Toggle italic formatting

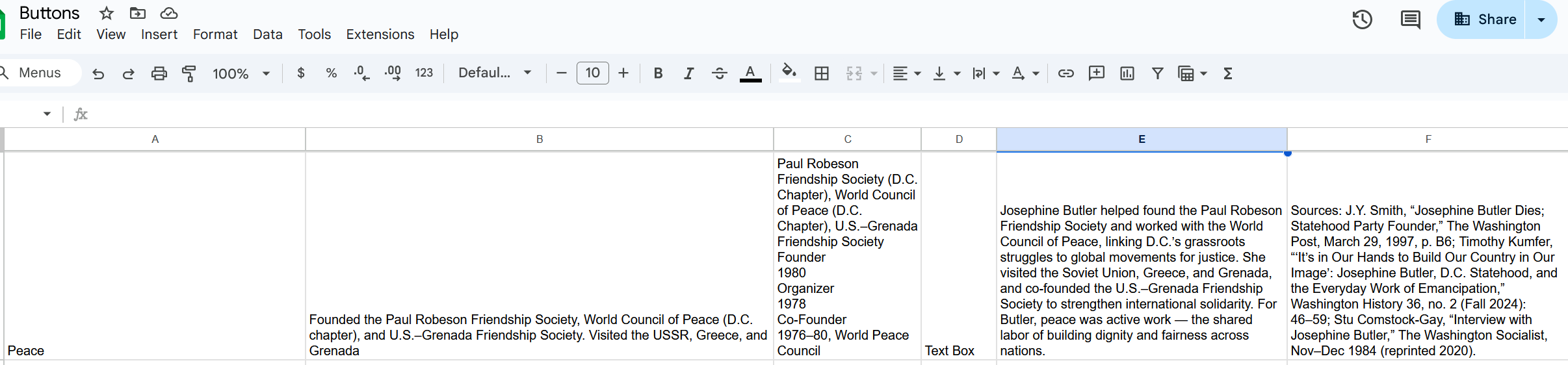[688, 73]
